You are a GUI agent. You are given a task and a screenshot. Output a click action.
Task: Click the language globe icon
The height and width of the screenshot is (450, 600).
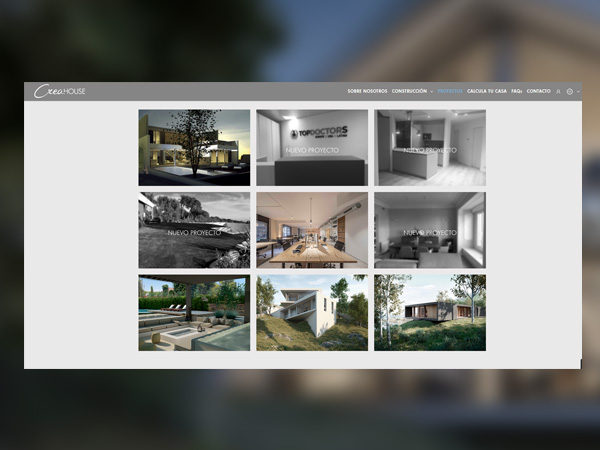click(x=570, y=91)
